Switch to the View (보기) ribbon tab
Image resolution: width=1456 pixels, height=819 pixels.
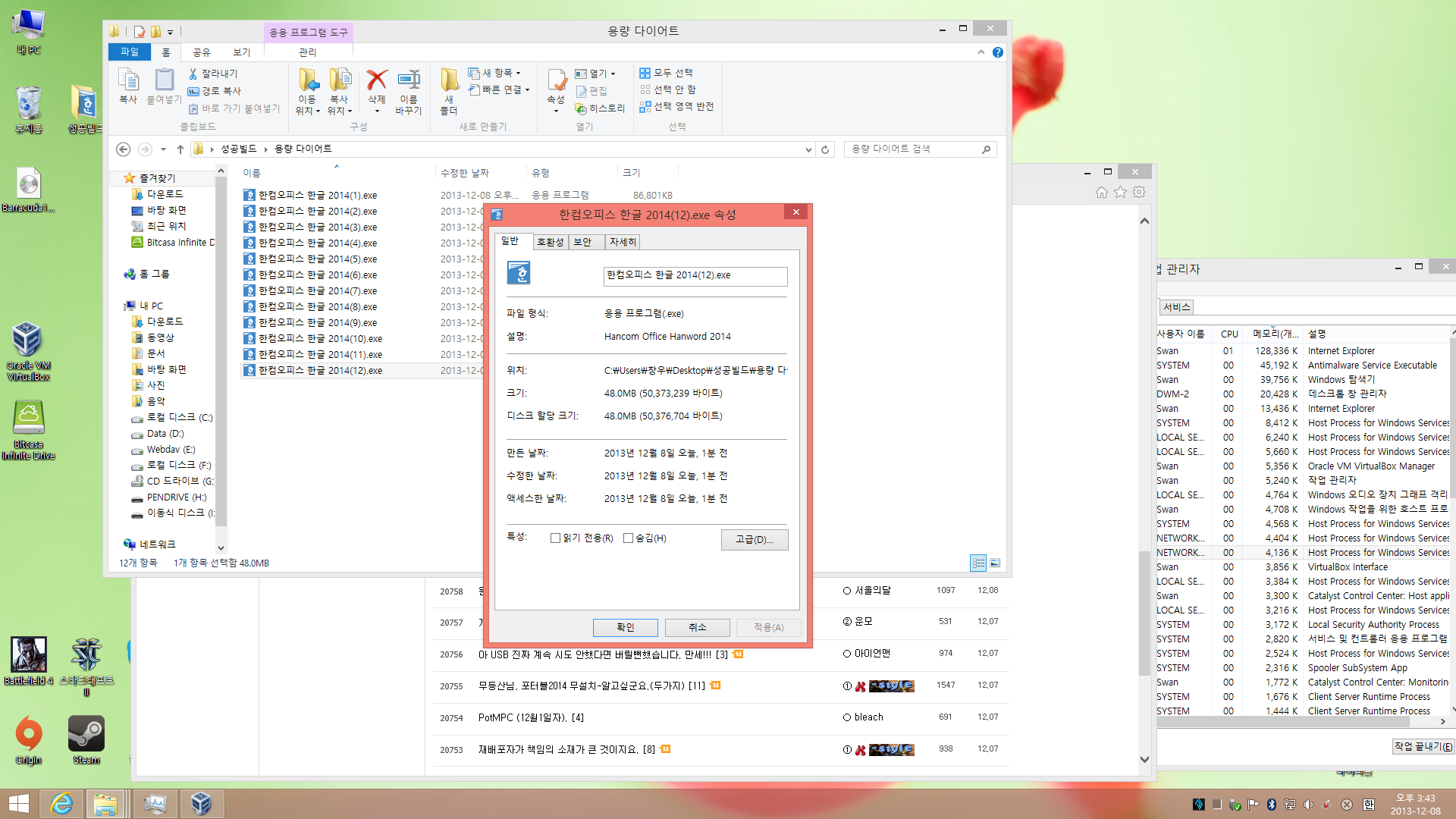(242, 52)
